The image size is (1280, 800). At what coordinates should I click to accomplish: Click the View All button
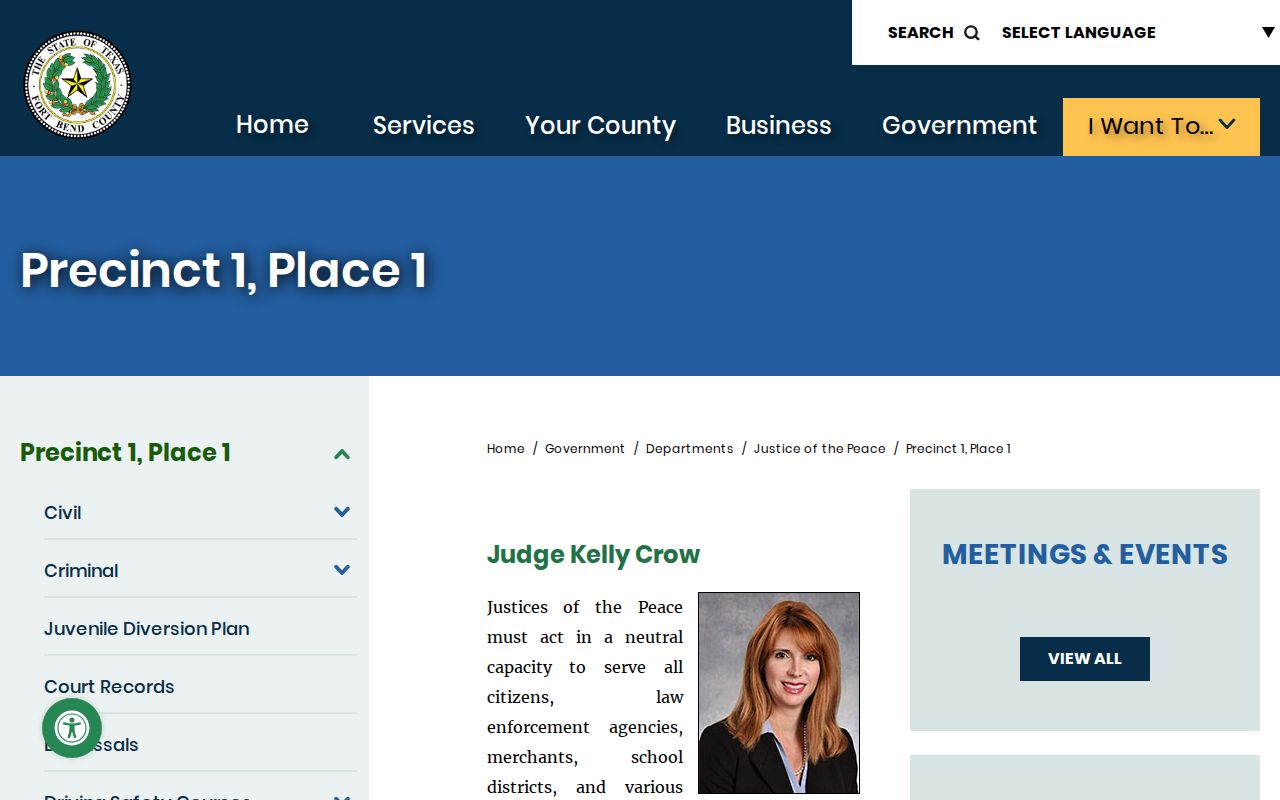(1085, 659)
